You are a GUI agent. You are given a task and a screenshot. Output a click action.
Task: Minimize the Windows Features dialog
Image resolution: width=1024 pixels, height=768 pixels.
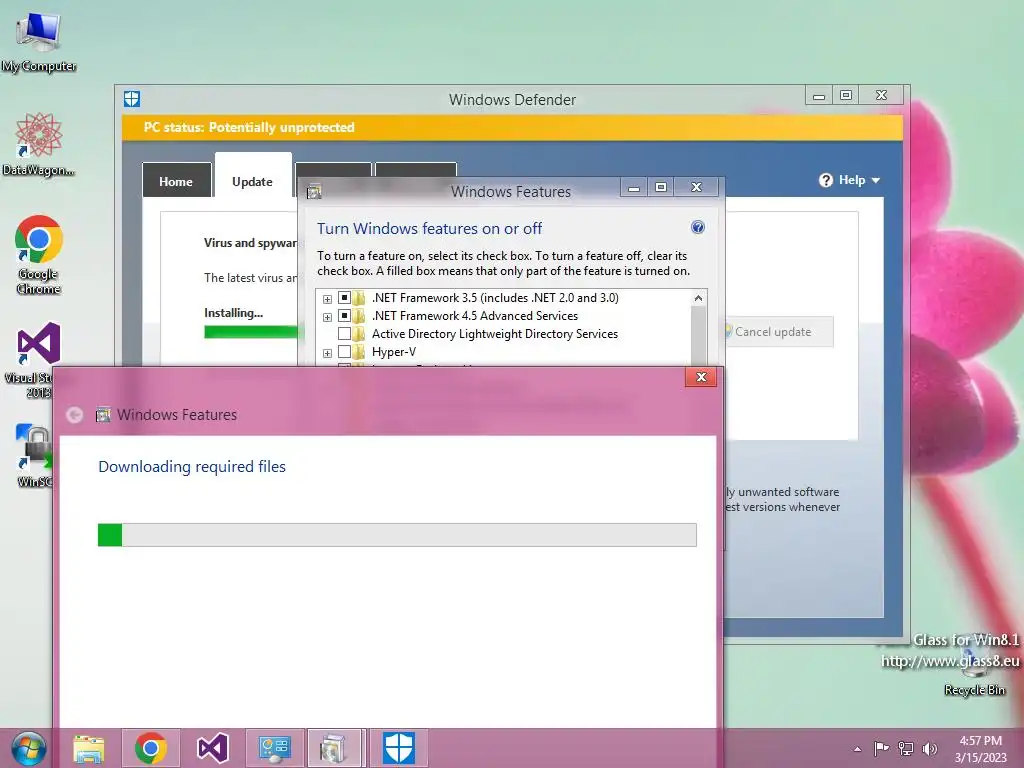[x=633, y=188]
